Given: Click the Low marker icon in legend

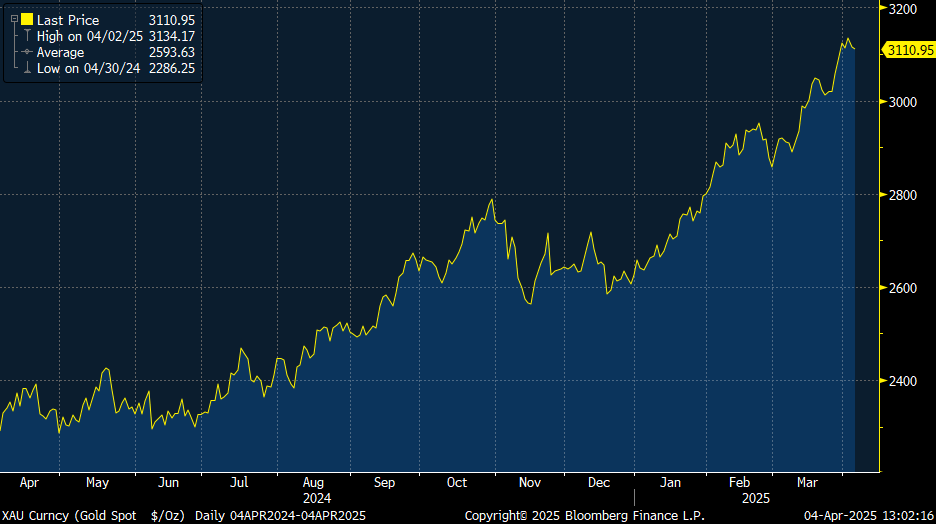Looking at the screenshot, I should tap(27, 68).
